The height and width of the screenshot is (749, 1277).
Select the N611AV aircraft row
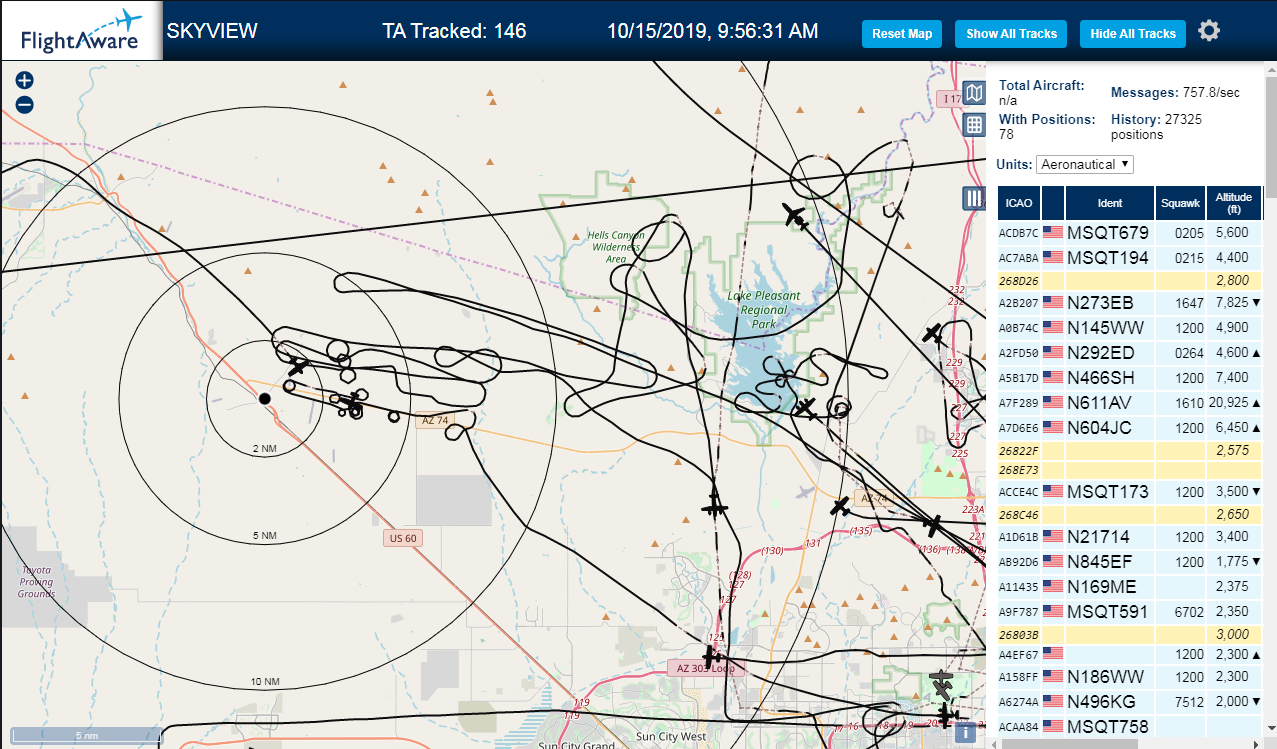pos(1130,402)
